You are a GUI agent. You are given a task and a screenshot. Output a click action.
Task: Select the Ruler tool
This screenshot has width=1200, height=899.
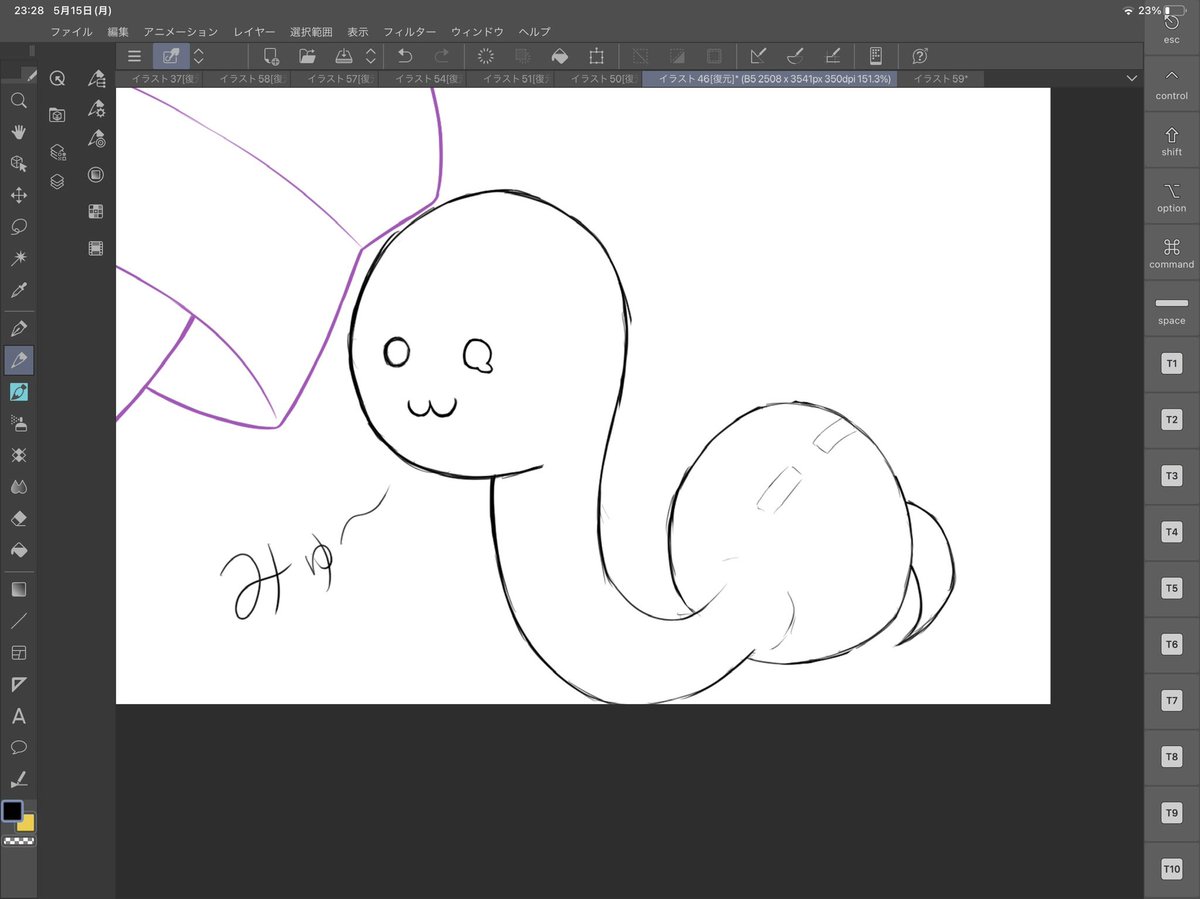(18, 685)
